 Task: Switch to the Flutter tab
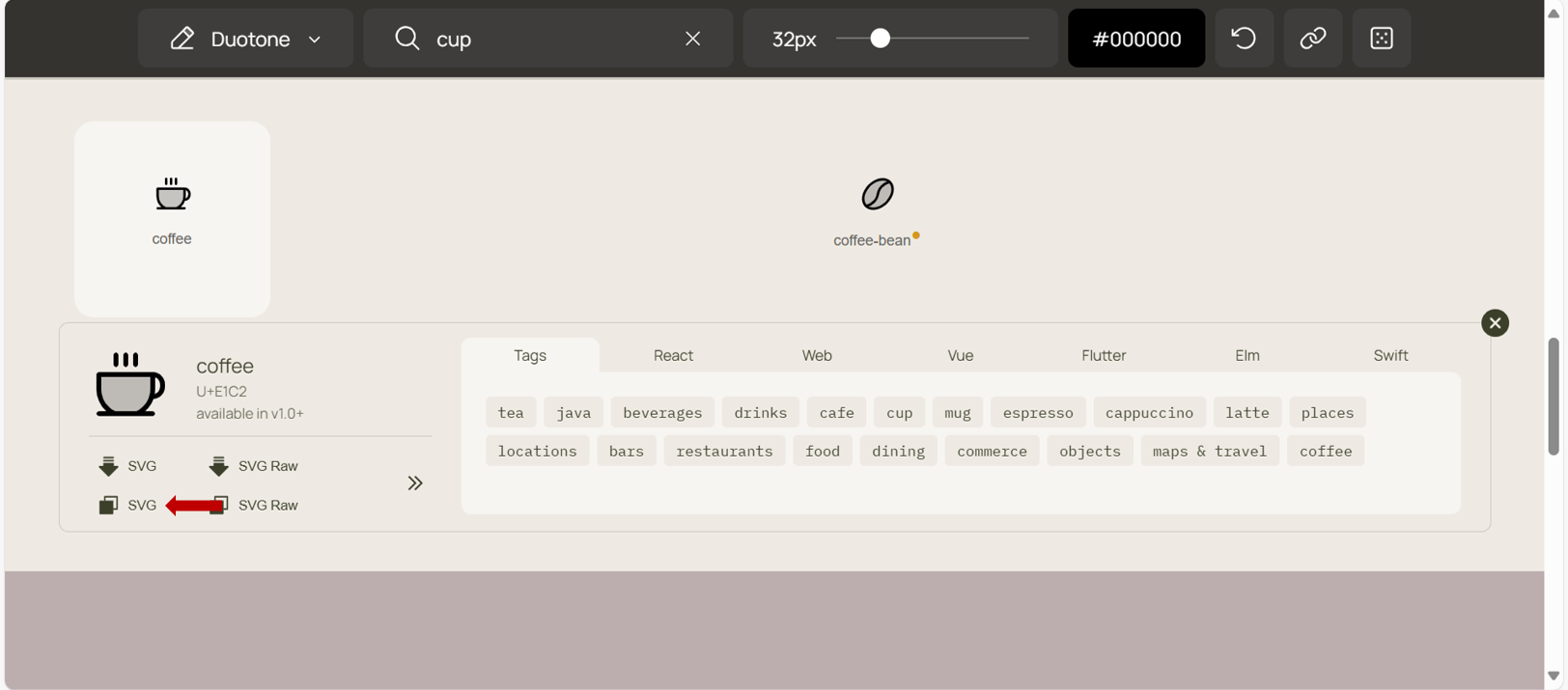(1103, 355)
